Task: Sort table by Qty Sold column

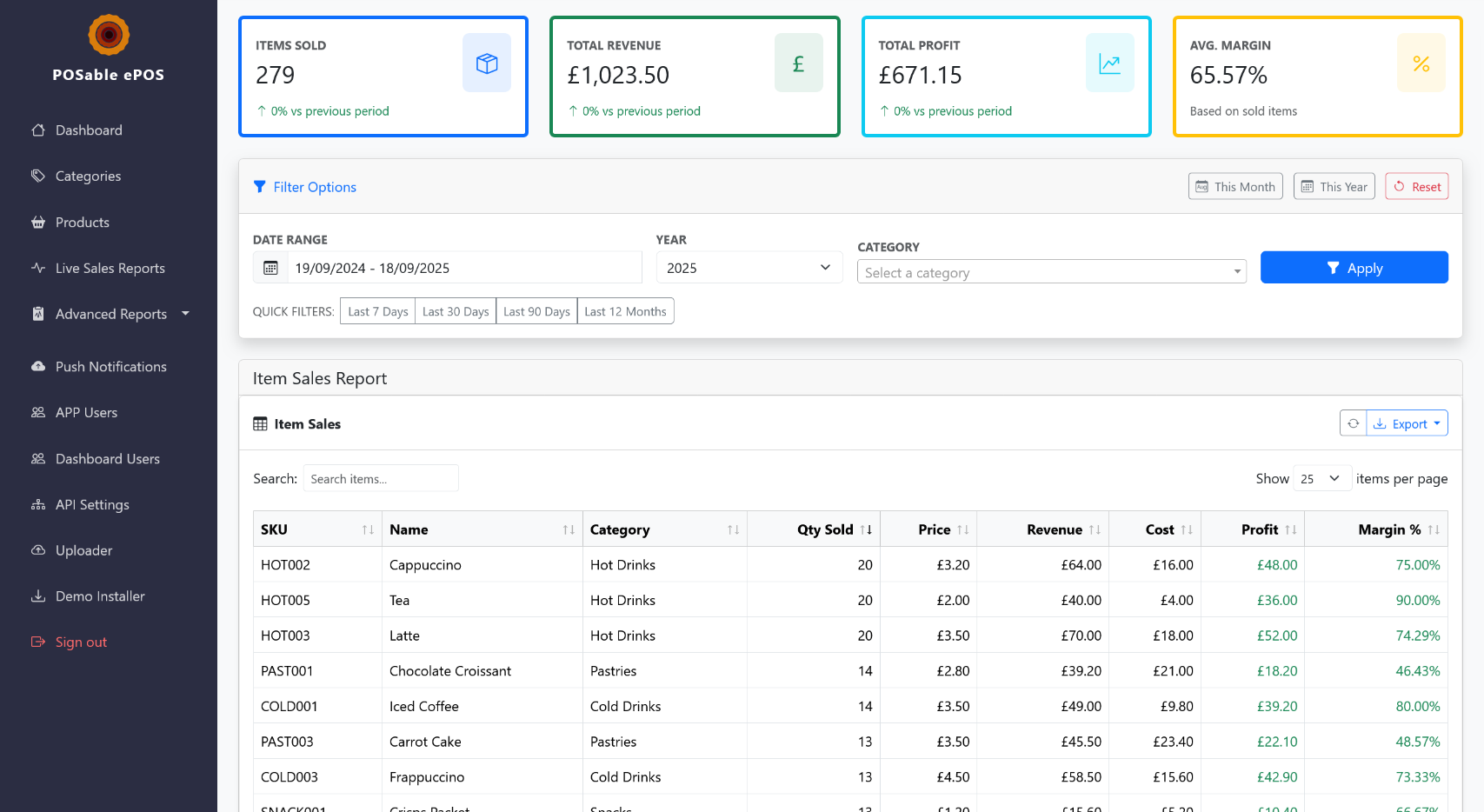Action: tap(824, 529)
